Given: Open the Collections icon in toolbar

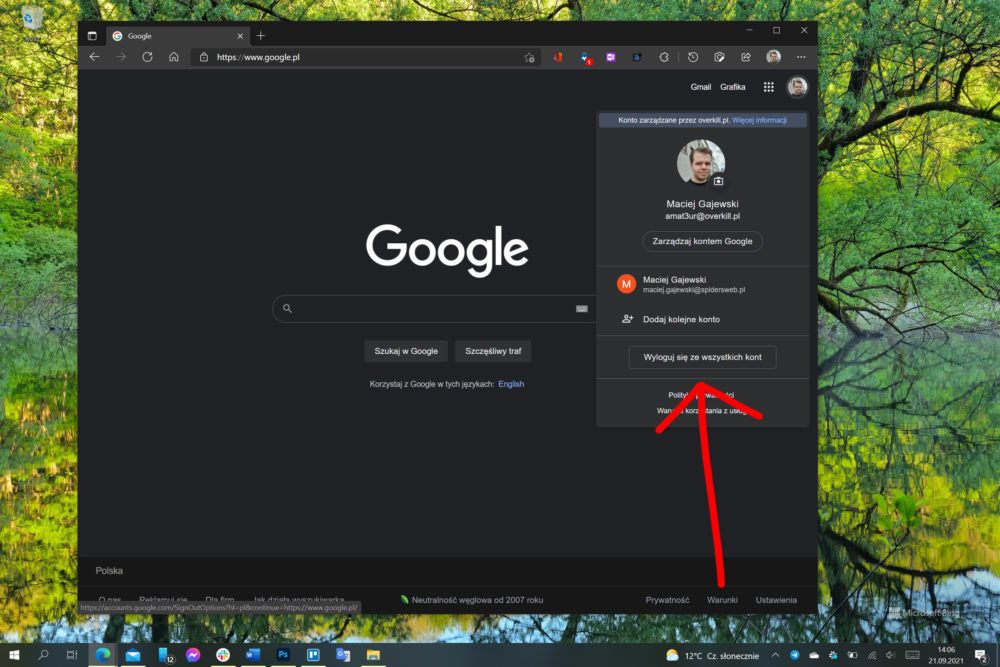Looking at the screenshot, I should coord(719,57).
